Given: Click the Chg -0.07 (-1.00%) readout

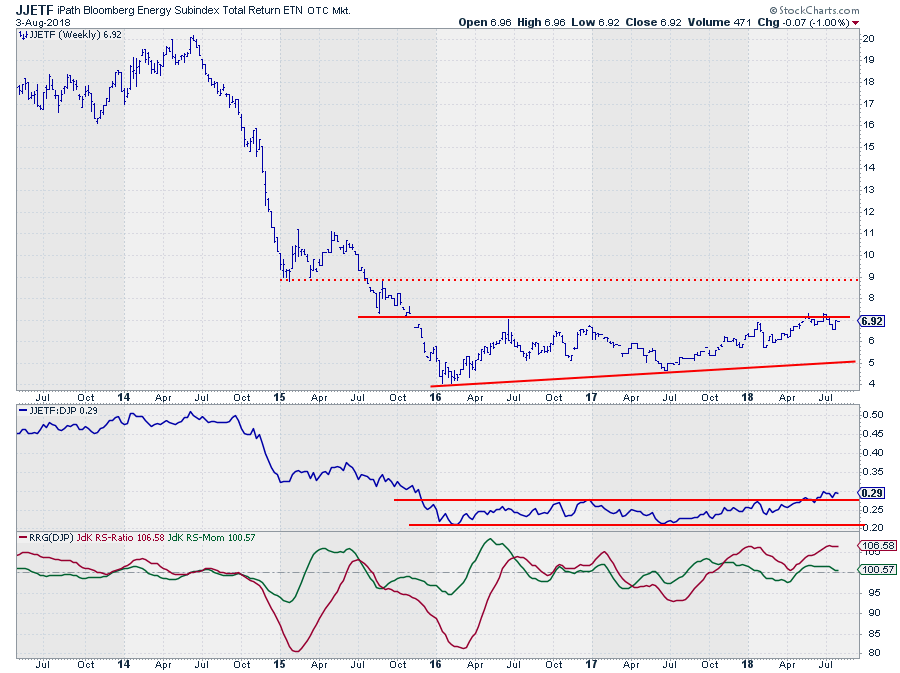Looking at the screenshot, I should (803, 22).
